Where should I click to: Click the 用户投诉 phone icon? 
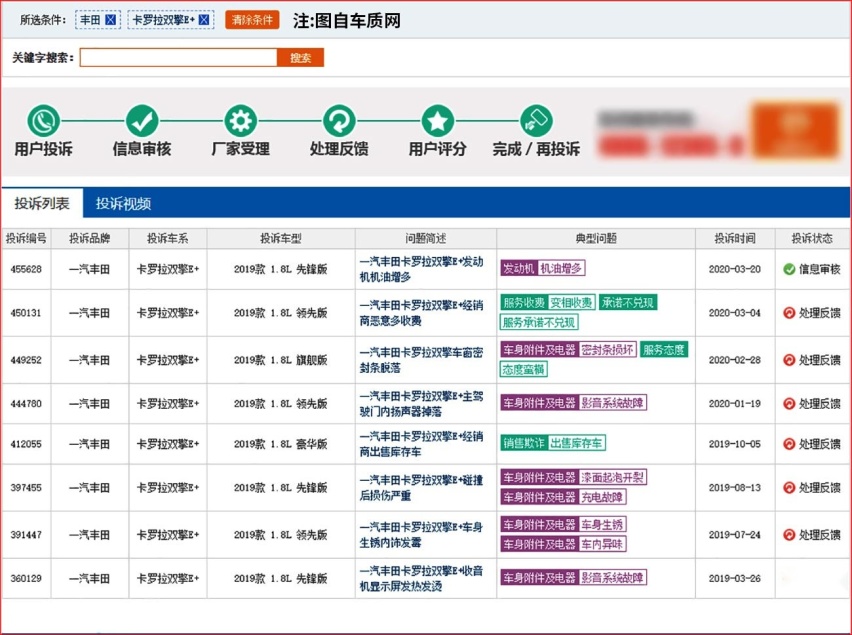(x=43, y=121)
